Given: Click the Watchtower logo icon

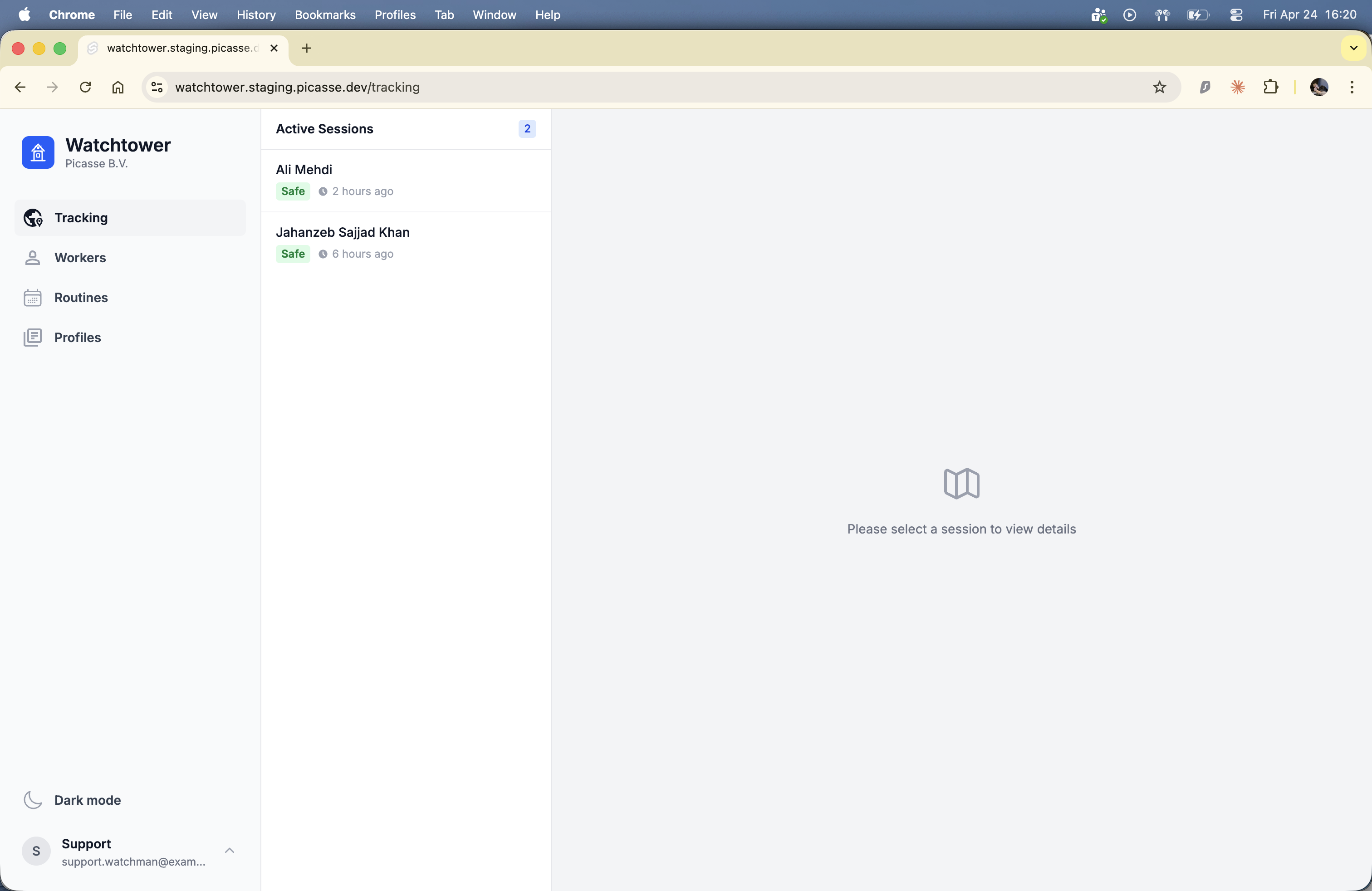Looking at the screenshot, I should pos(38,152).
